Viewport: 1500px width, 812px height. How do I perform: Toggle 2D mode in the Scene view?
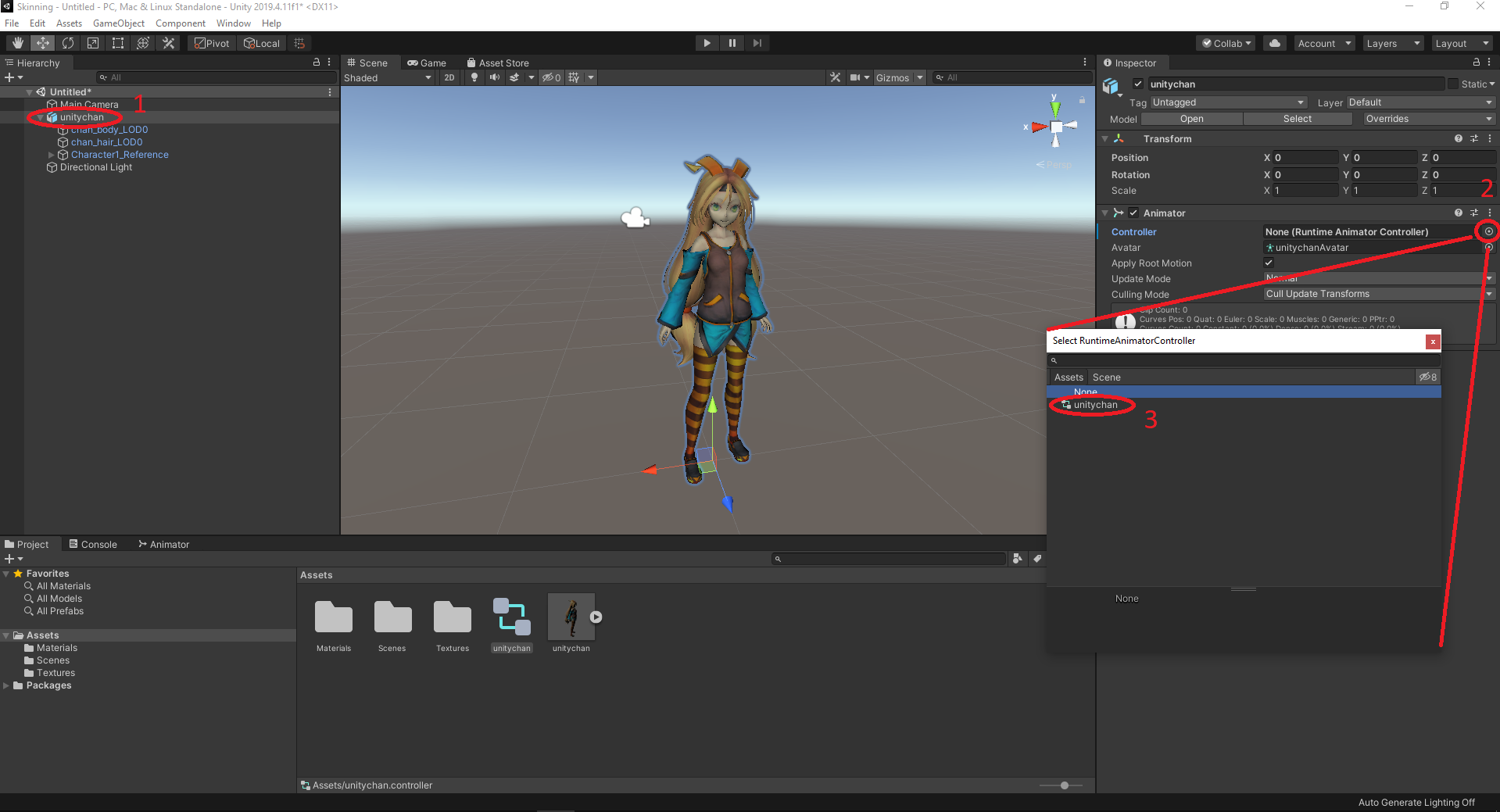(449, 77)
